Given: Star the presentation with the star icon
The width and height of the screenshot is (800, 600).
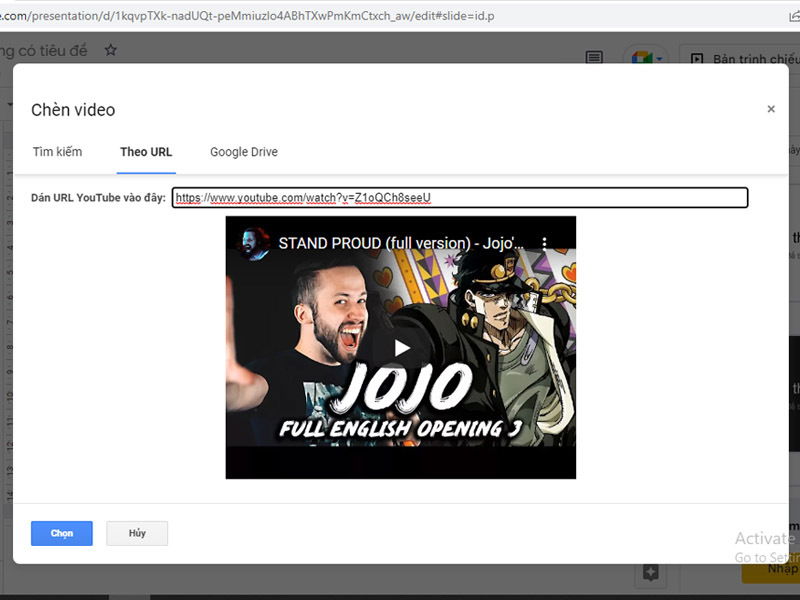Looking at the screenshot, I should (111, 50).
